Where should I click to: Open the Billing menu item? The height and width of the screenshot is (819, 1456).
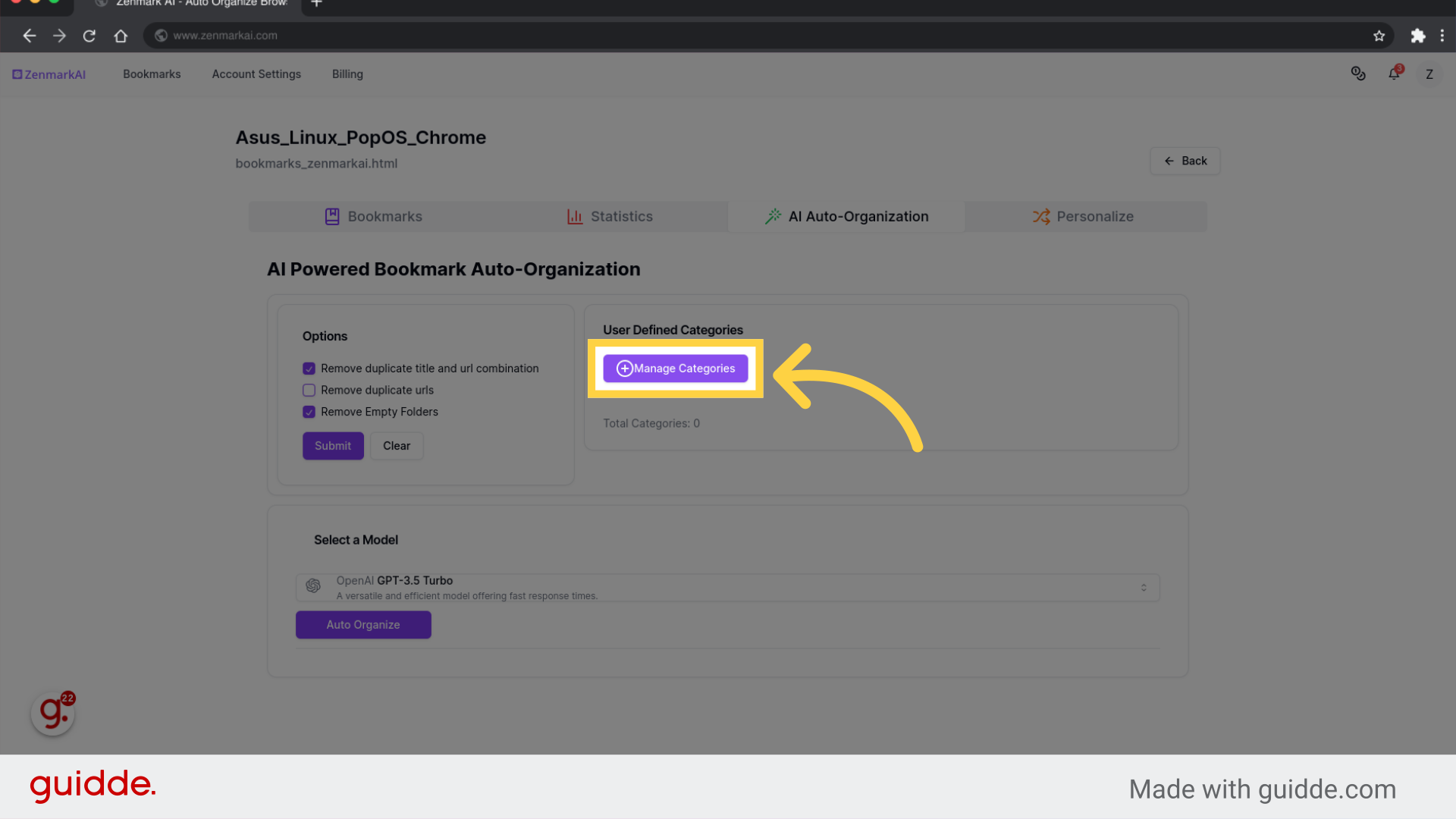pyautogui.click(x=347, y=74)
